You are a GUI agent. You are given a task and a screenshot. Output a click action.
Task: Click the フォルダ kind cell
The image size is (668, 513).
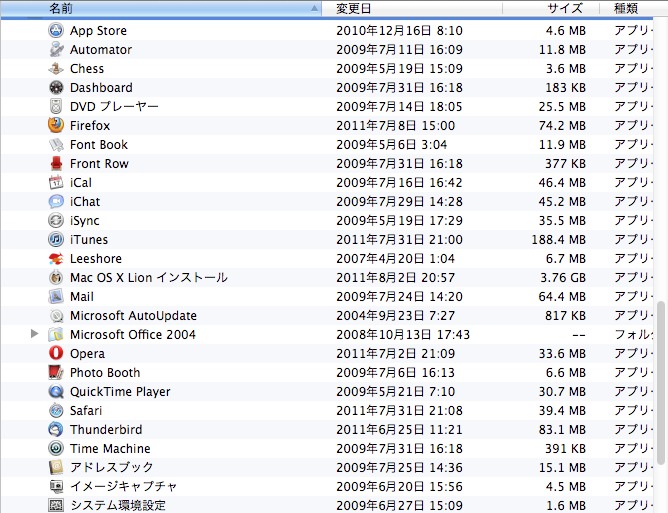point(633,334)
